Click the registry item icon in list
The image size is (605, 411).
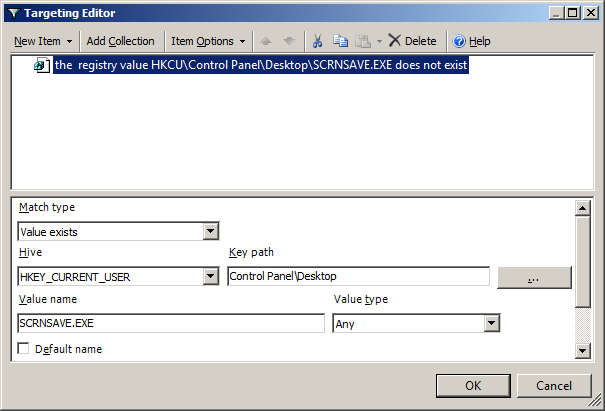[x=42, y=66]
